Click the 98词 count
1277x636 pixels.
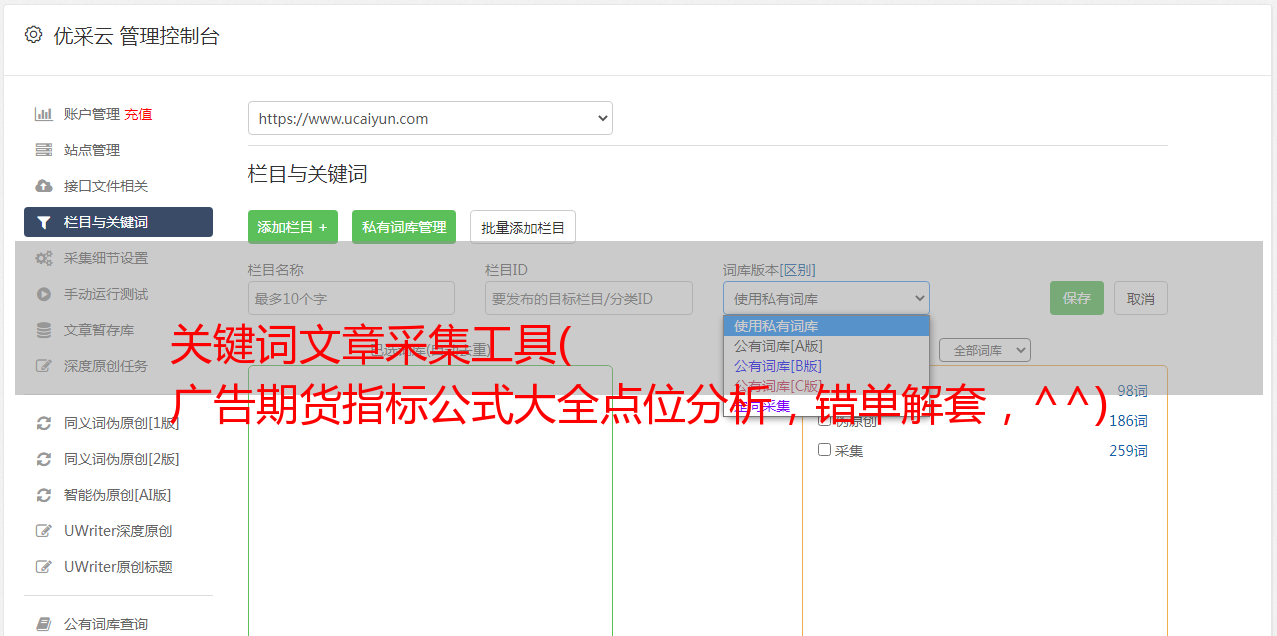pyautogui.click(x=1132, y=391)
